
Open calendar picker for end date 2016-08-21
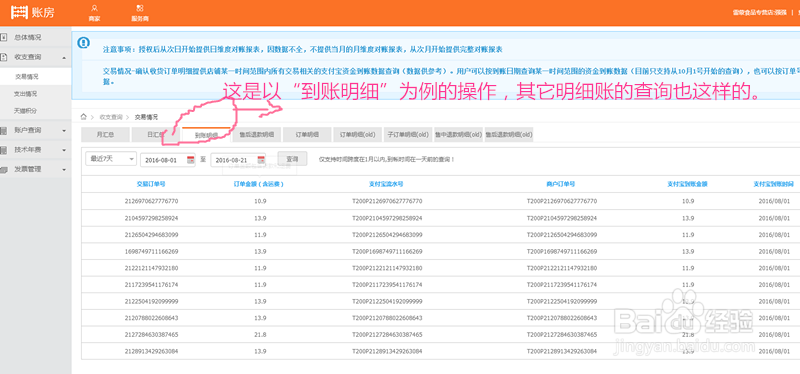[x=261, y=159]
